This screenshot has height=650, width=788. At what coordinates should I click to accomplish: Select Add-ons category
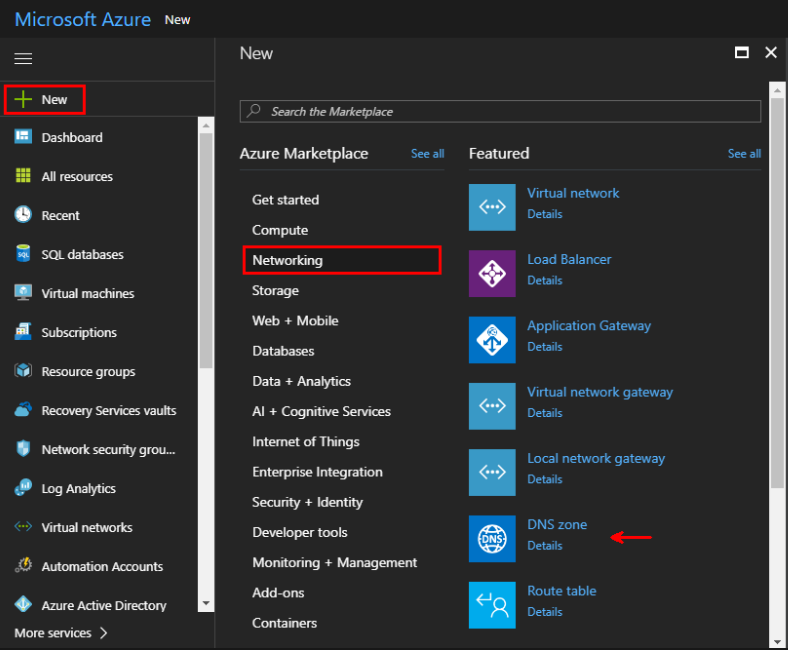coord(278,592)
